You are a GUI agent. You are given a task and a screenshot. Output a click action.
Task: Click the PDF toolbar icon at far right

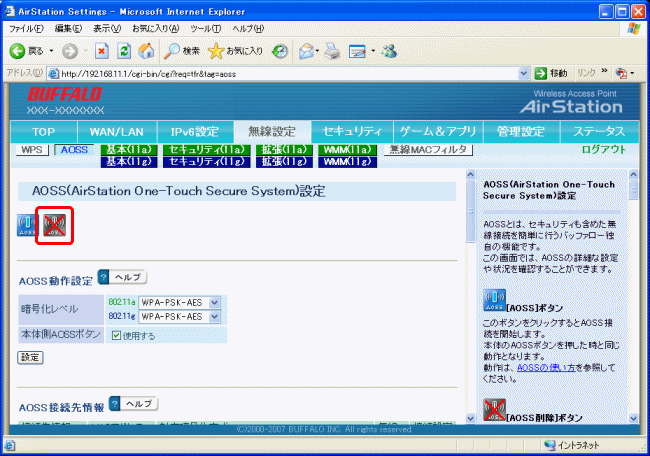(621, 73)
